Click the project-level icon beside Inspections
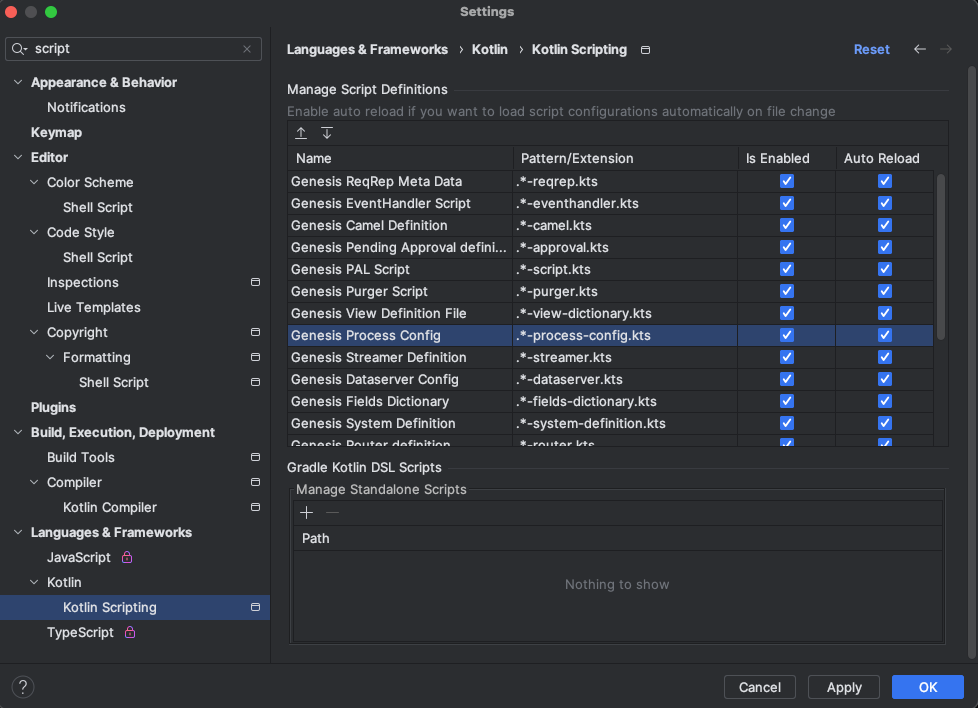 255,282
